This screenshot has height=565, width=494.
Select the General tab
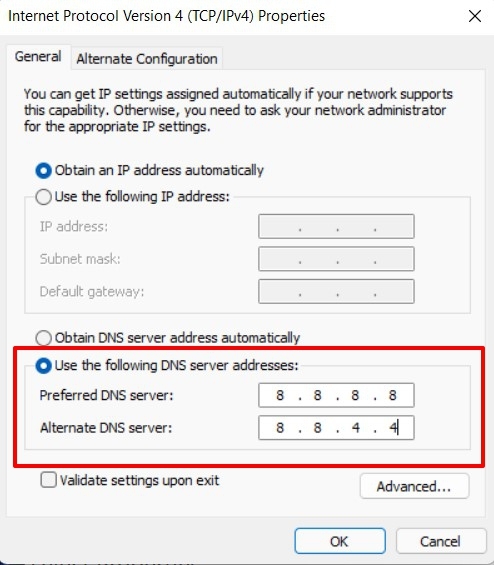pyautogui.click(x=38, y=57)
